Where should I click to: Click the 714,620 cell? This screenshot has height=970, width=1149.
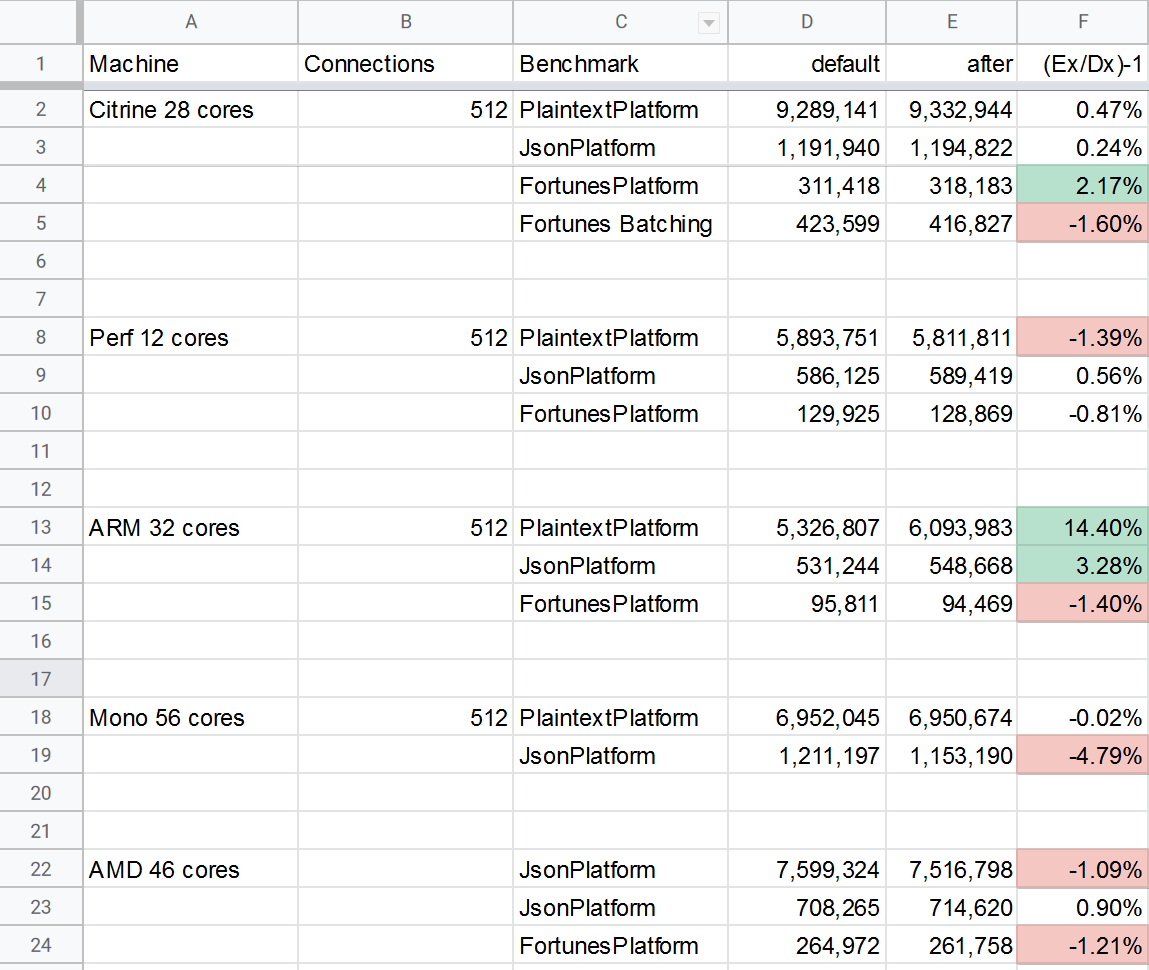952,907
